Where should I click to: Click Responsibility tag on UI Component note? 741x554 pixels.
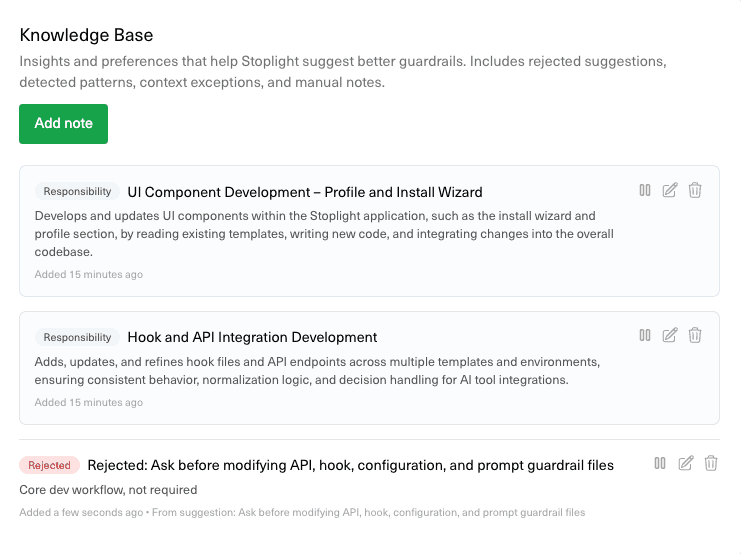77,192
